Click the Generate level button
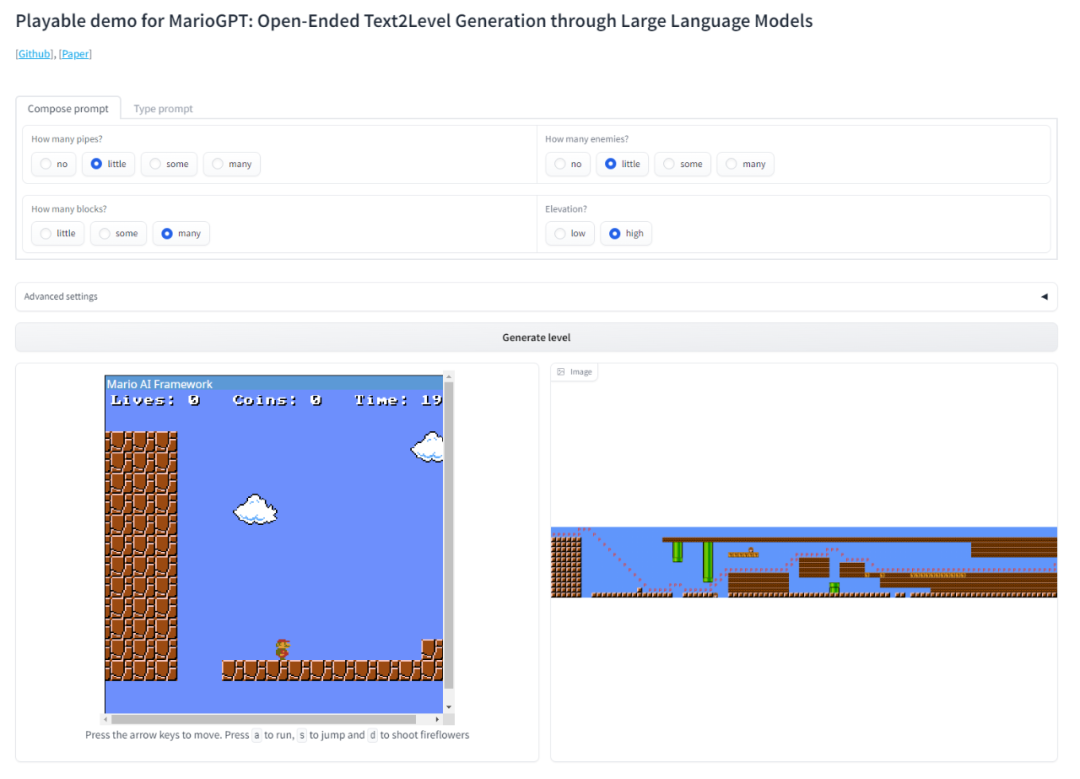 point(536,337)
